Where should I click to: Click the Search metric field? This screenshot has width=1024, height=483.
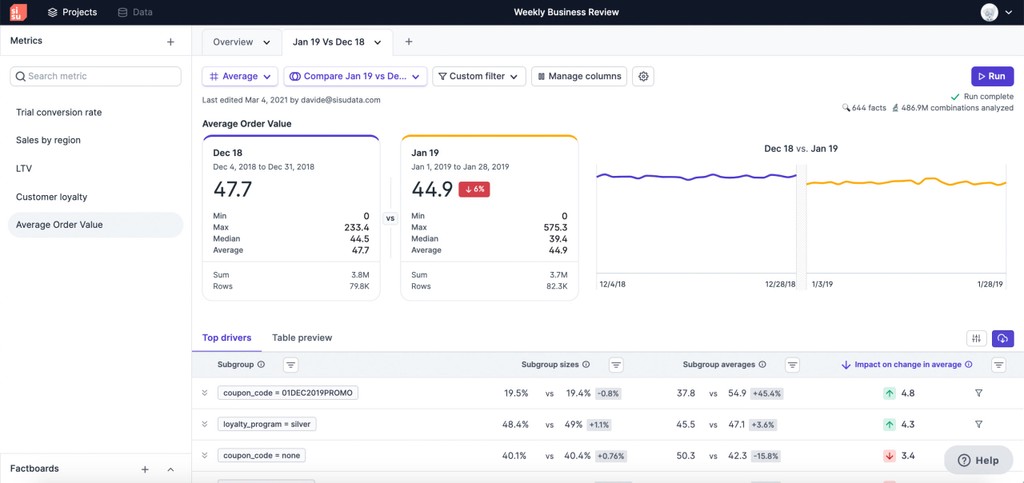pyautogui.click(x=96, y=76)
